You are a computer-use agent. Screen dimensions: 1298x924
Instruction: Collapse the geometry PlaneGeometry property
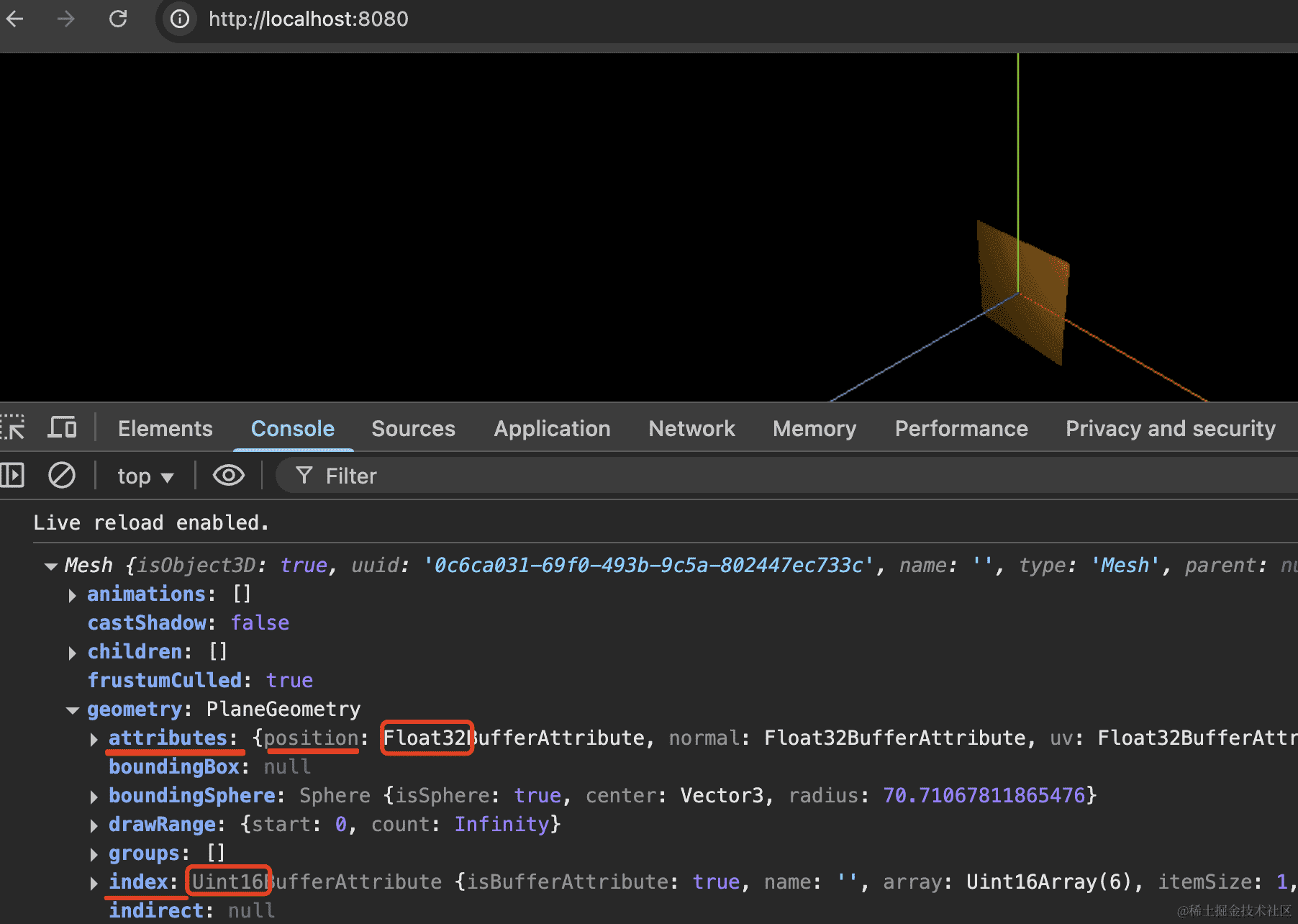[x=72, y=710]
